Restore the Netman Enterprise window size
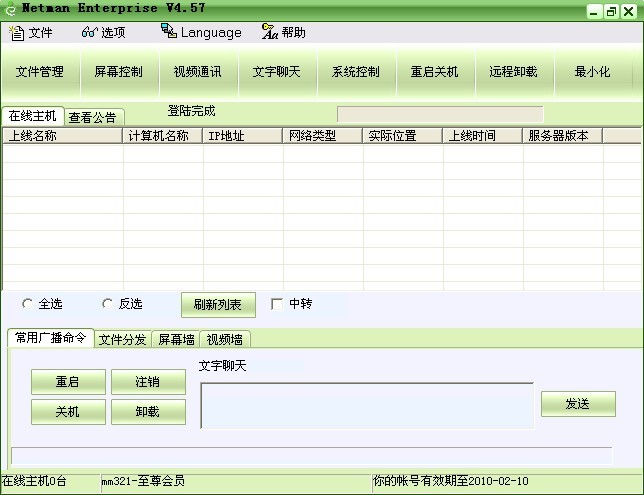 [611, 12]
